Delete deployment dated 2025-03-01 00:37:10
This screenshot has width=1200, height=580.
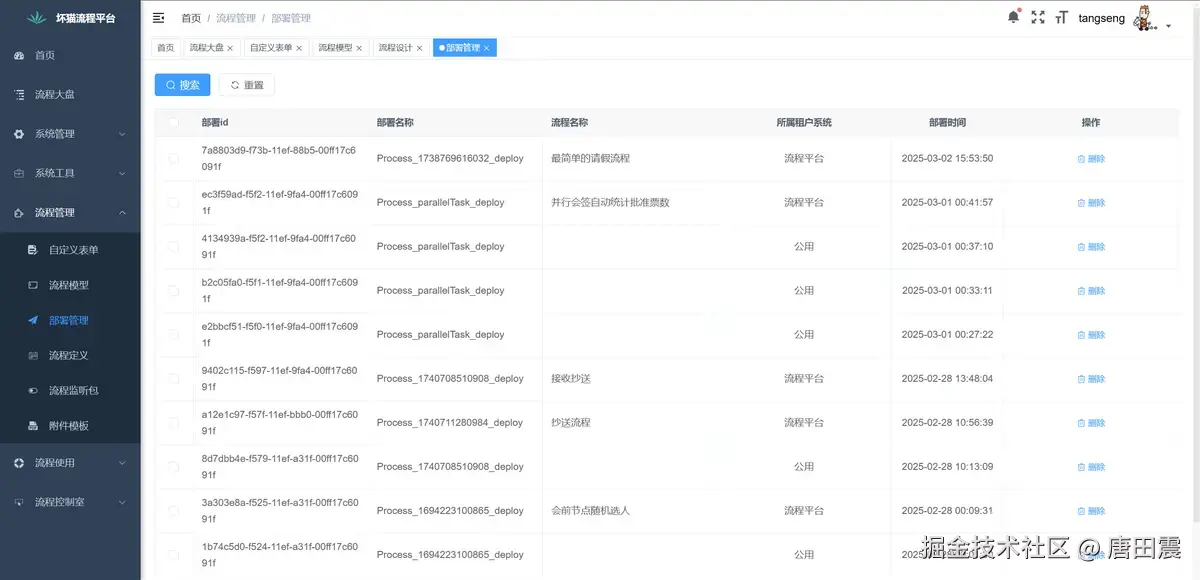click(1091, 247)
